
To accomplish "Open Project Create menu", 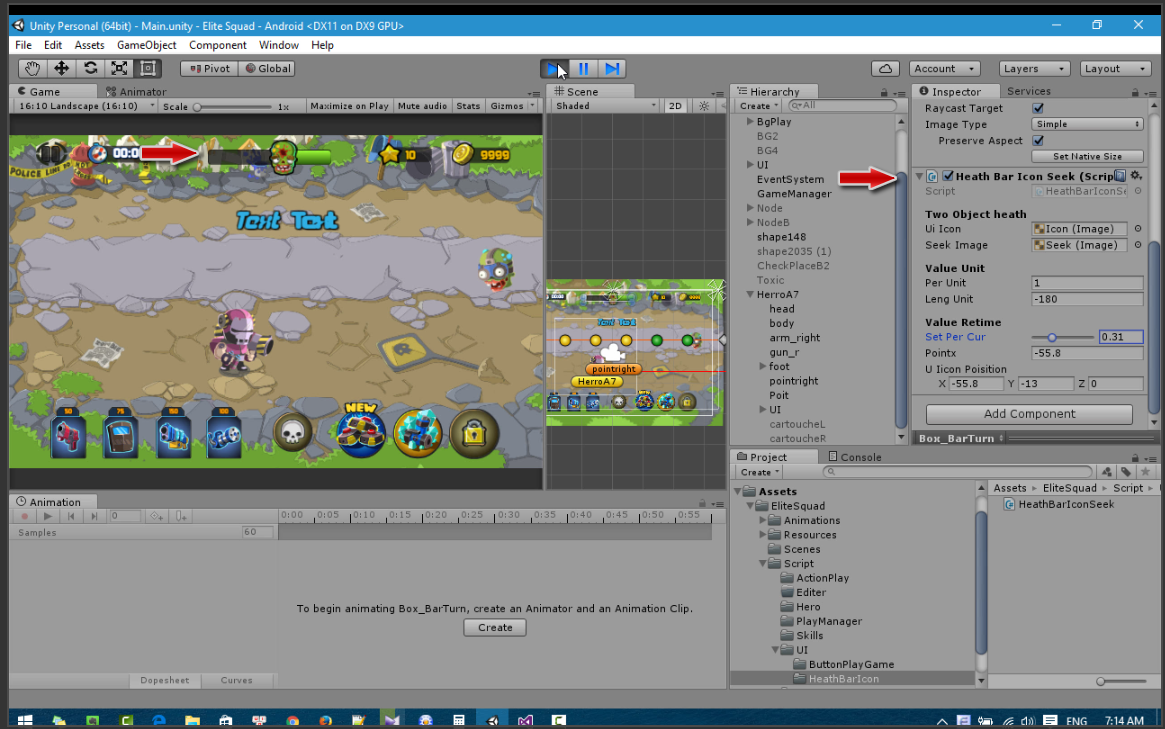I will (759, 472).
